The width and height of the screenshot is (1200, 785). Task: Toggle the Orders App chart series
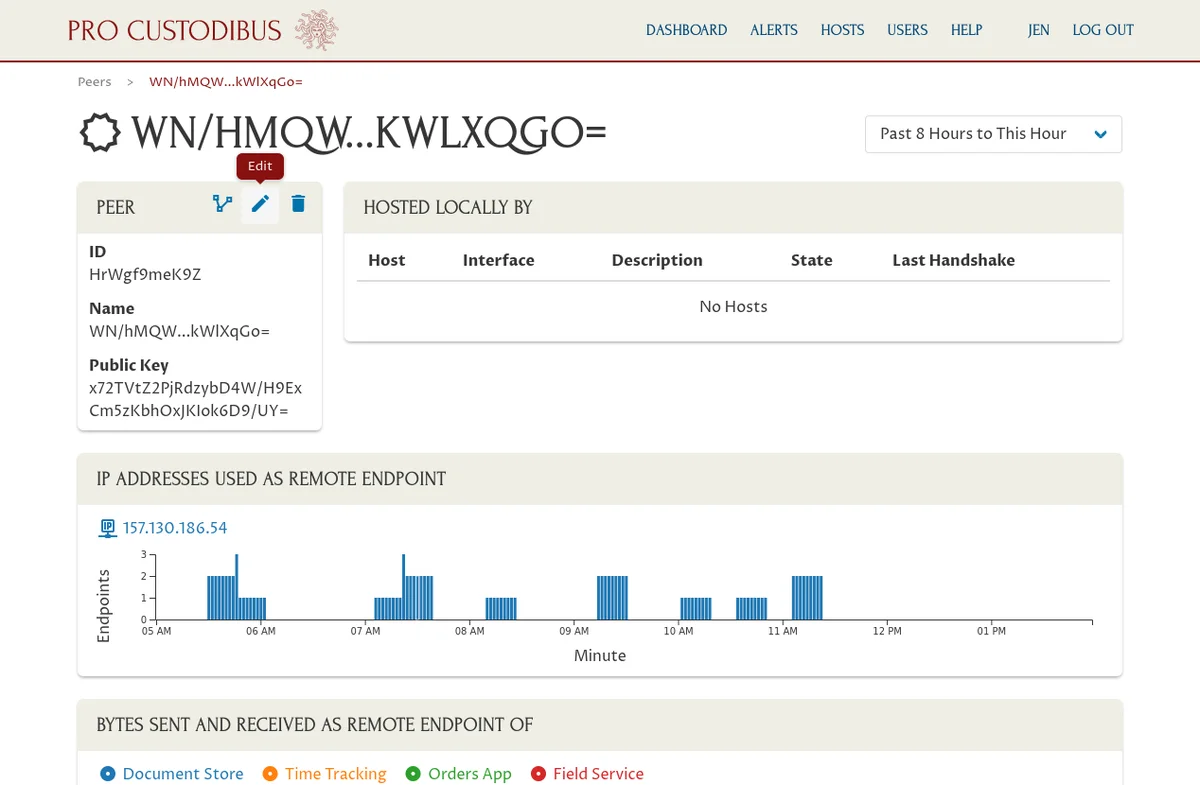(x=459, y=773)
